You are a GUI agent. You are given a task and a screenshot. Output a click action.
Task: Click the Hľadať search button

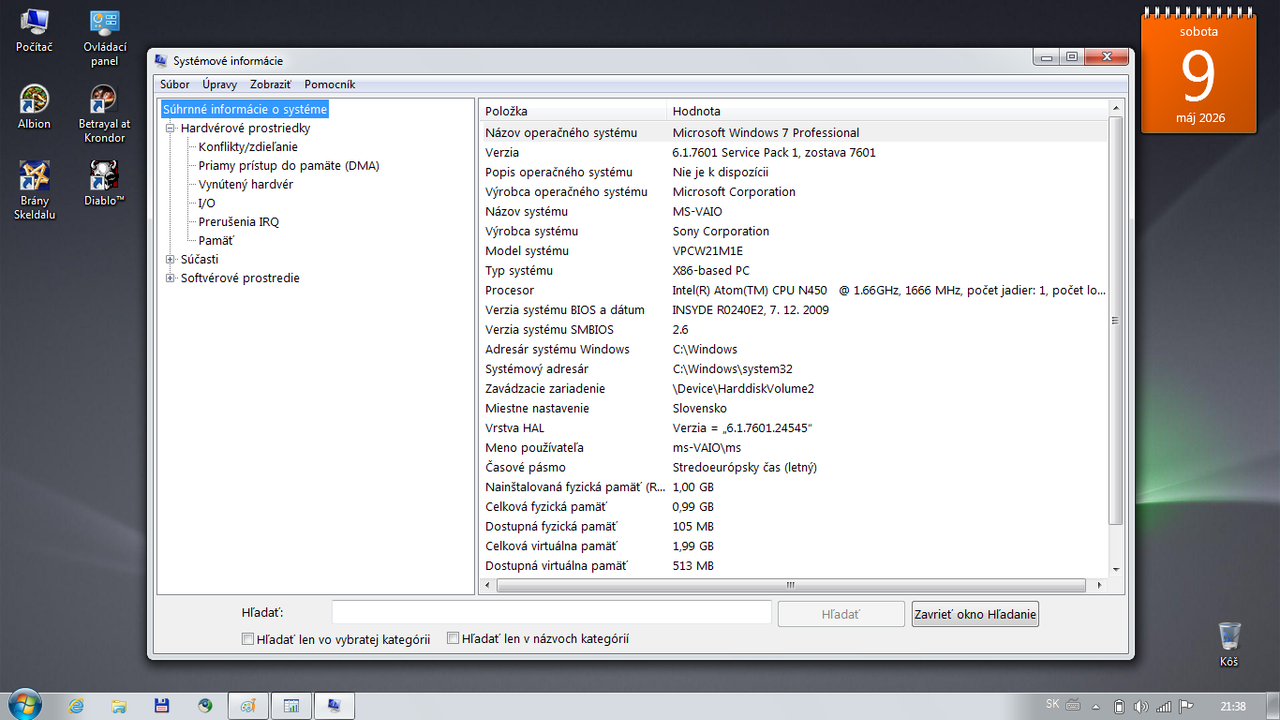point(840,614)
